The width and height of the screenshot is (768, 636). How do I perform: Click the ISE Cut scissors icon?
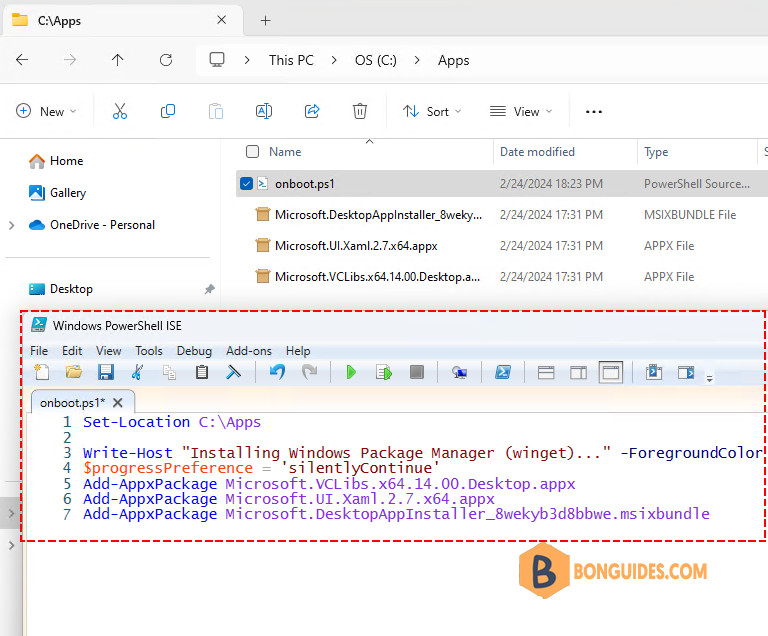[x=138, y=372]
